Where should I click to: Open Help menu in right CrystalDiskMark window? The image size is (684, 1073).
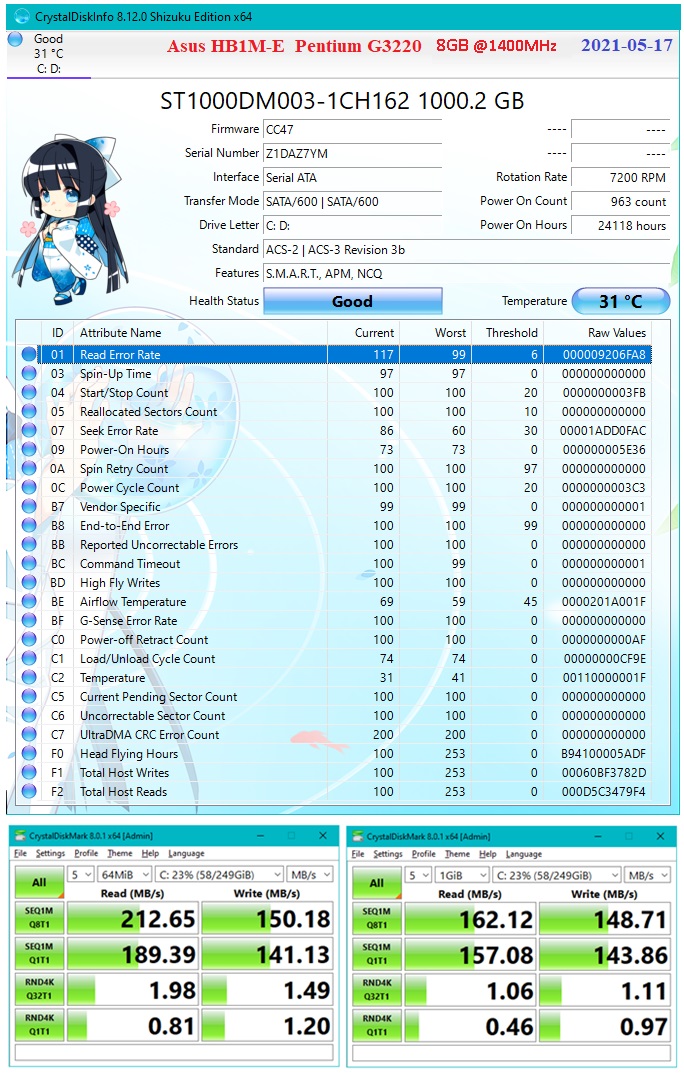[x=488, y=854]
